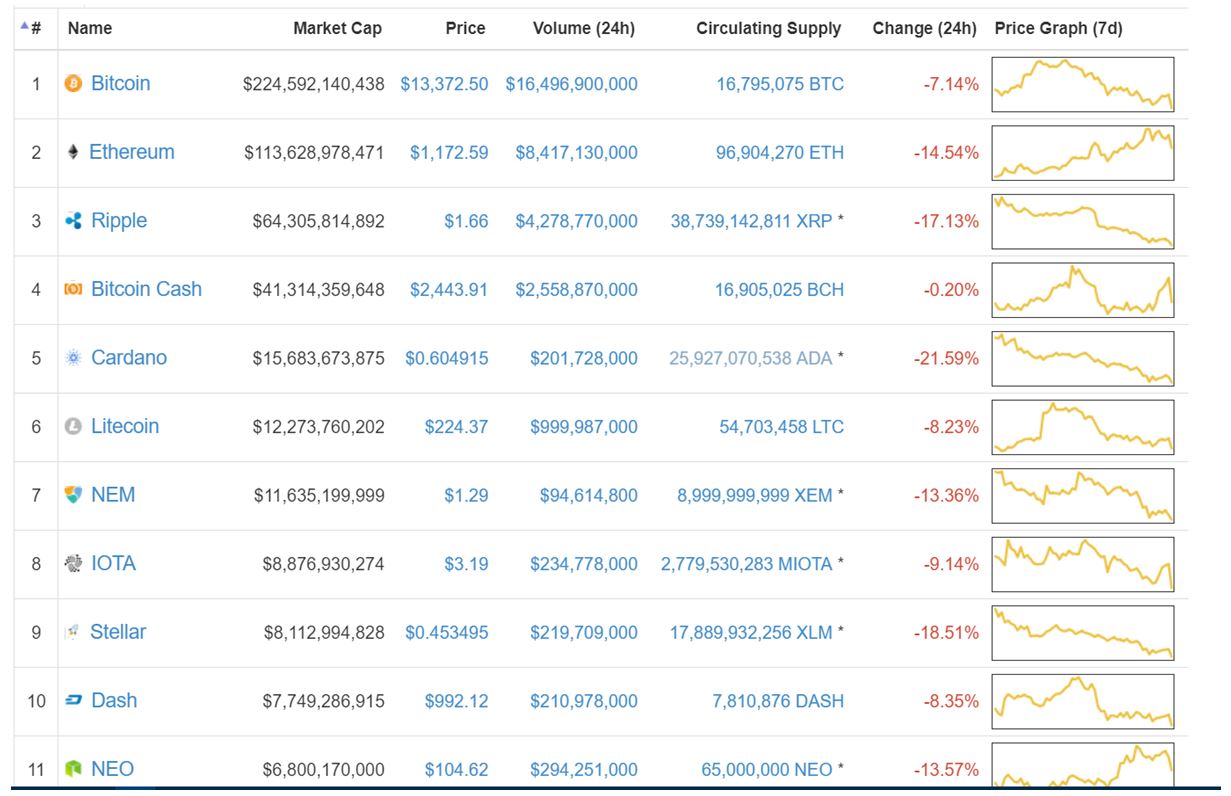Click the NEM shield logo icon

point(72,495)
